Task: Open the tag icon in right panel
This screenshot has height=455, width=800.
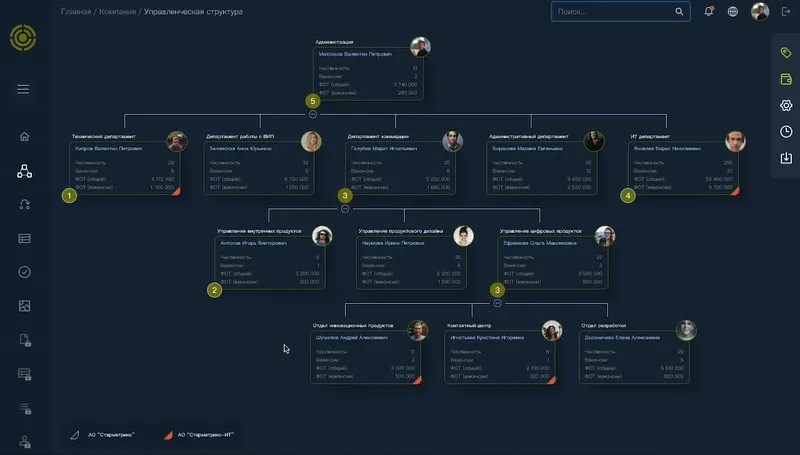Action: (786, 52)
